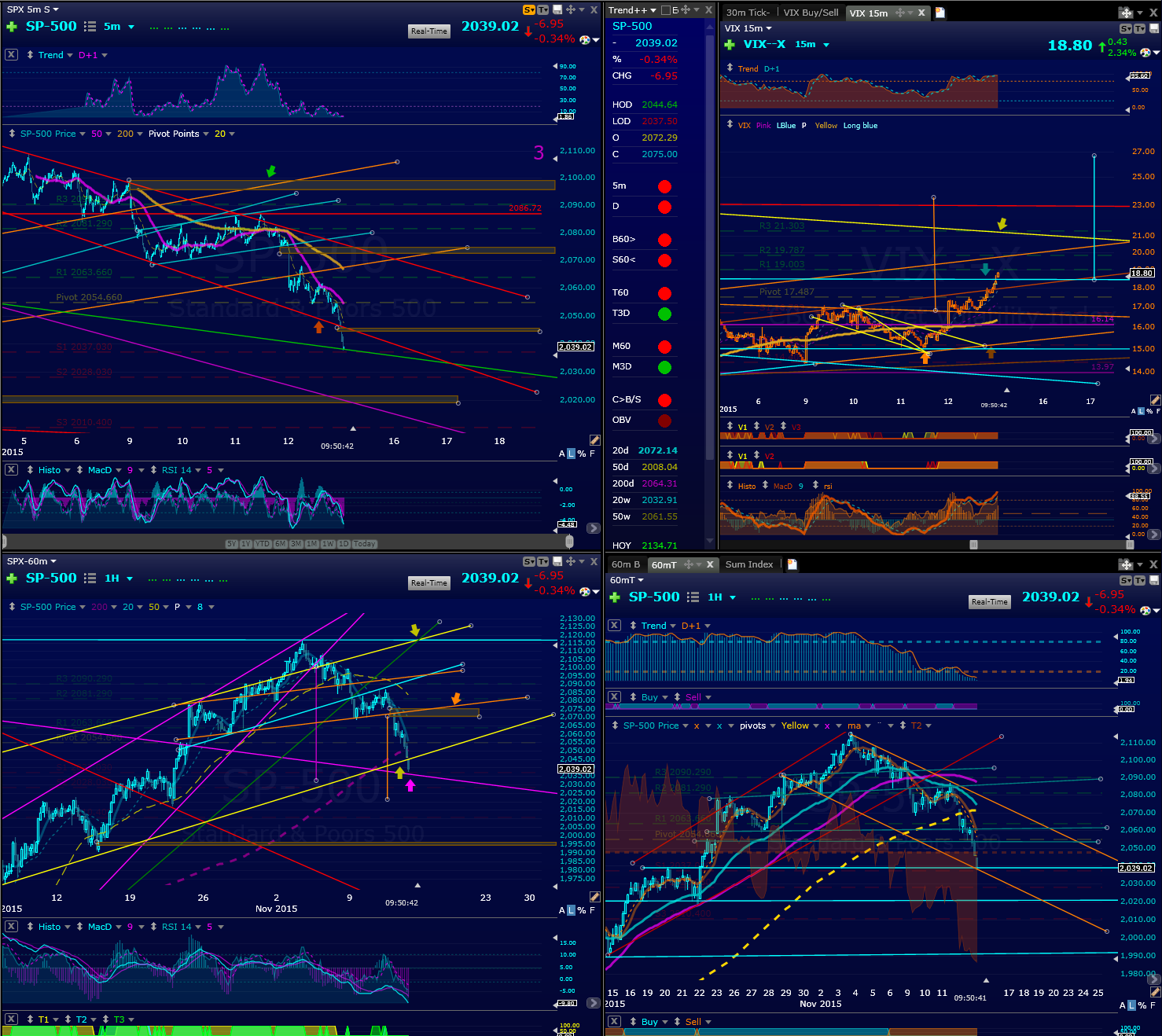This screenshot has width=1162, height=1036.
Task: Open the 1H interval dropdown in SPX-60m chart
Action: tap(130, 579)
